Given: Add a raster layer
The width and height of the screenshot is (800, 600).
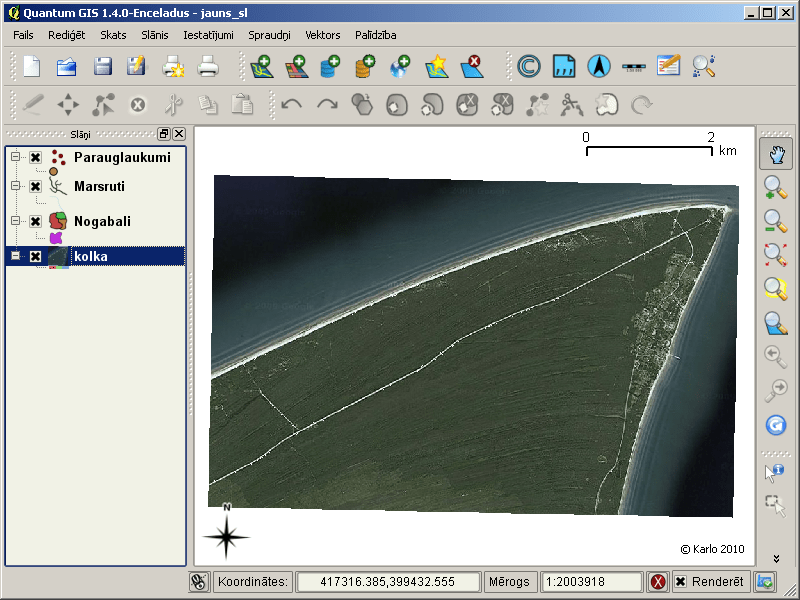Looking at the screenshot, I should [x=296, y=67].
